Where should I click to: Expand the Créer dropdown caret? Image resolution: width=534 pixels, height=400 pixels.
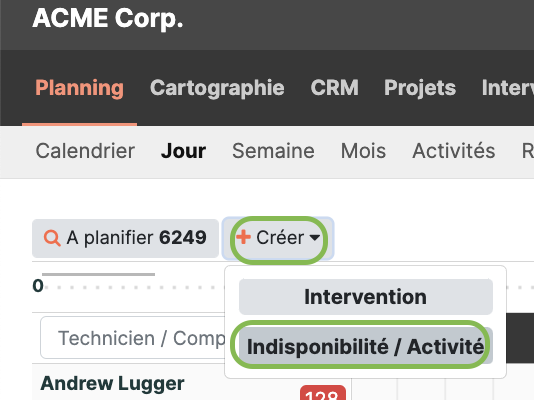[315, 237]
